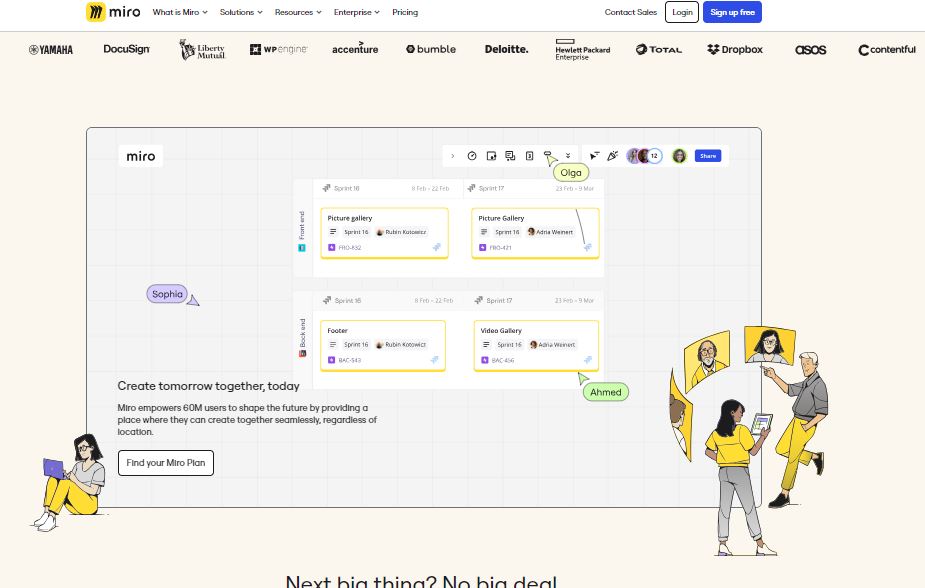The width and height of the screenshot is (925, 588).
Task: Expand the Solutions menu
Action: pos(241,12)
